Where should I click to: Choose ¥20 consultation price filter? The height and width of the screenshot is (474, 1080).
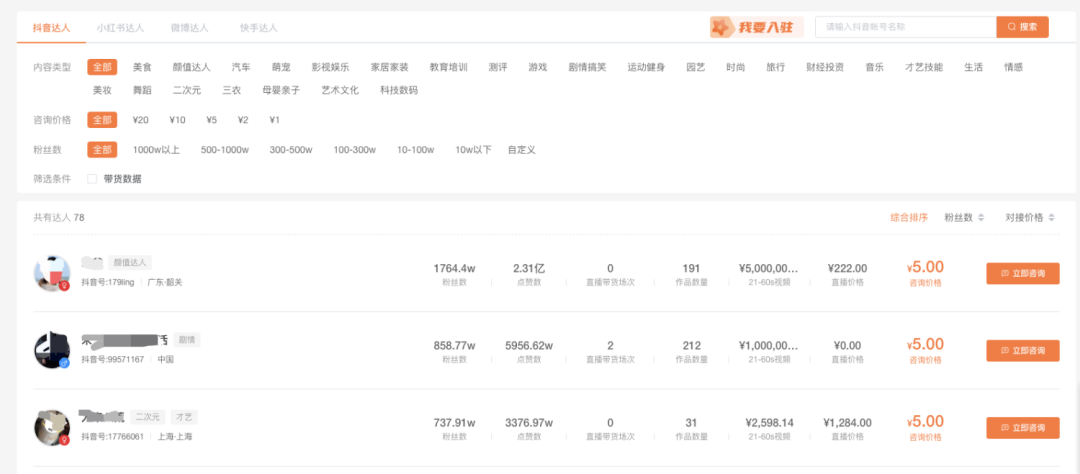pyautogui.click(x=141, y=120)
